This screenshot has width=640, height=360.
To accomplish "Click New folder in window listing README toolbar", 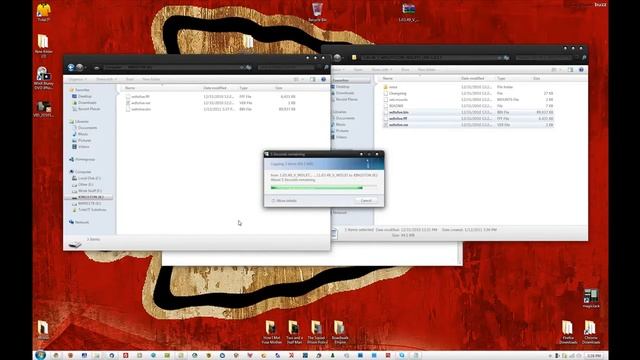I will [x=427, y=70].
